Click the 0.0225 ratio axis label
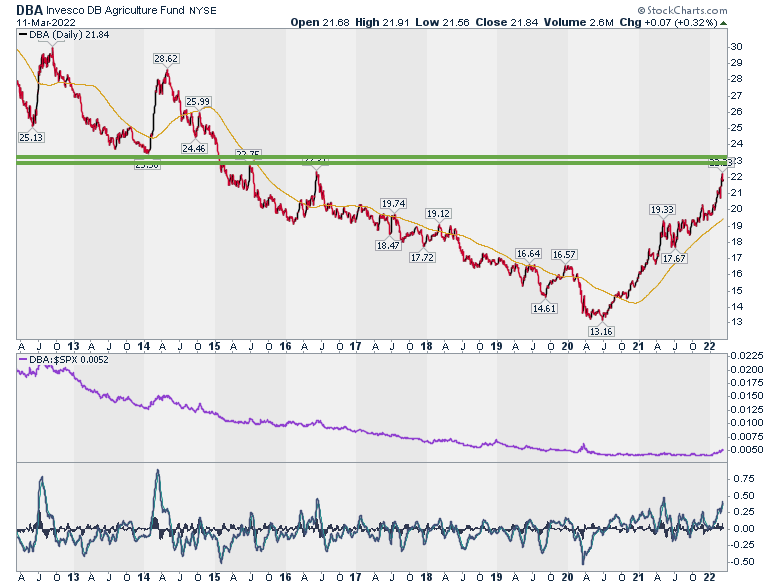The image size is (780, 586). coord(747,356)
